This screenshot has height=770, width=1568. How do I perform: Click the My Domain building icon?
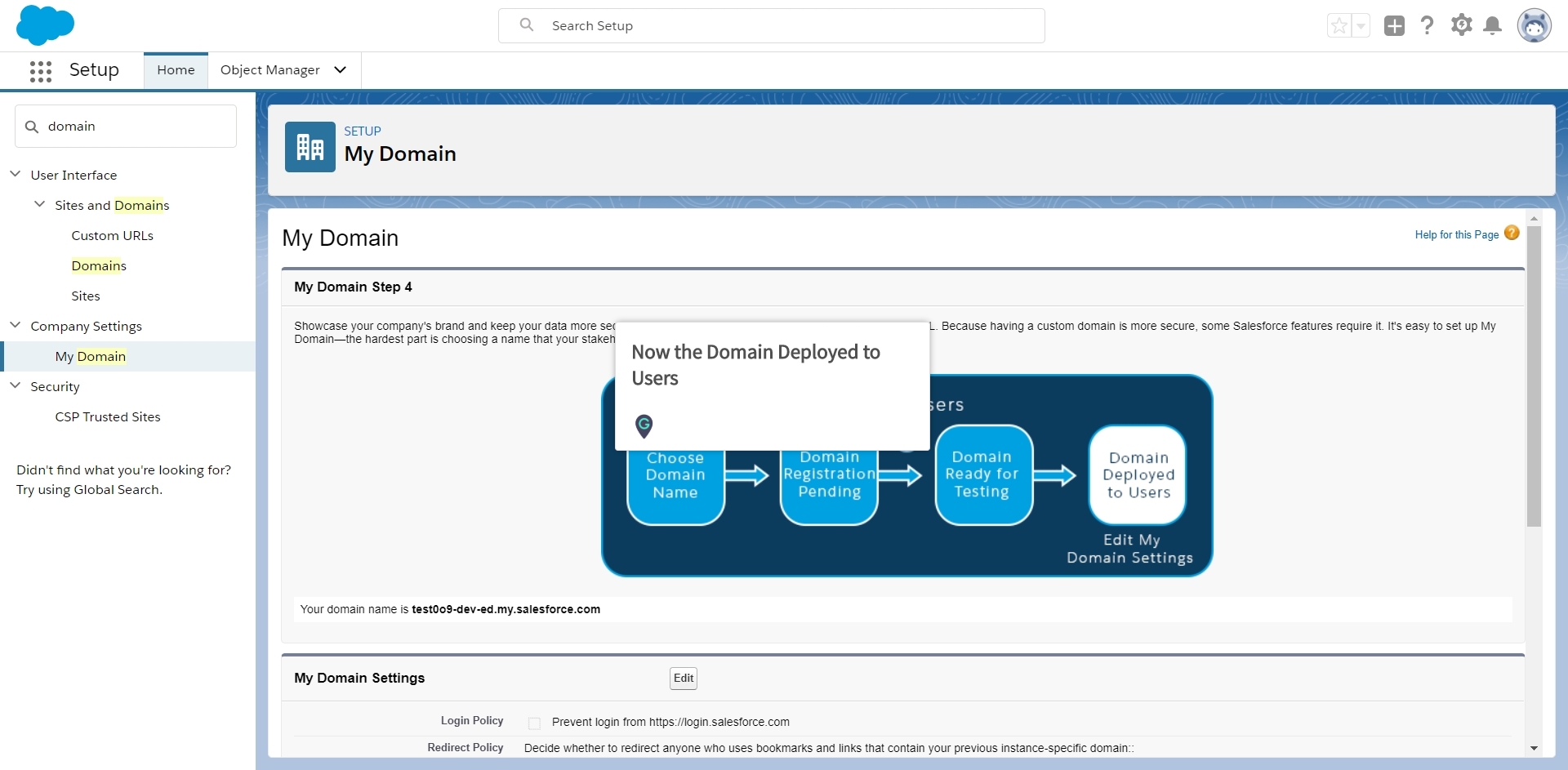click(310, 147)
